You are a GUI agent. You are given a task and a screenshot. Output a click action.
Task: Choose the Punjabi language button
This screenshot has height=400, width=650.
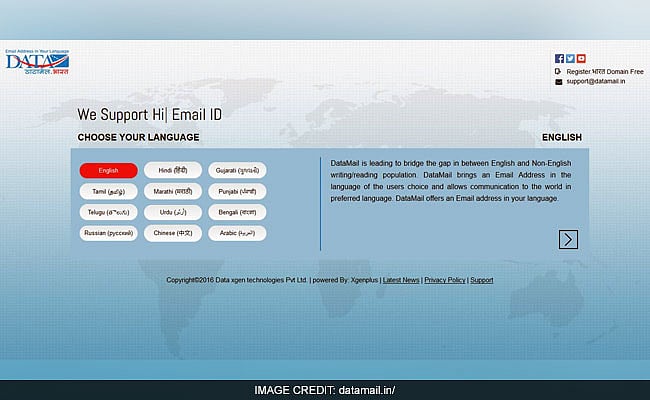click(237, 190)
